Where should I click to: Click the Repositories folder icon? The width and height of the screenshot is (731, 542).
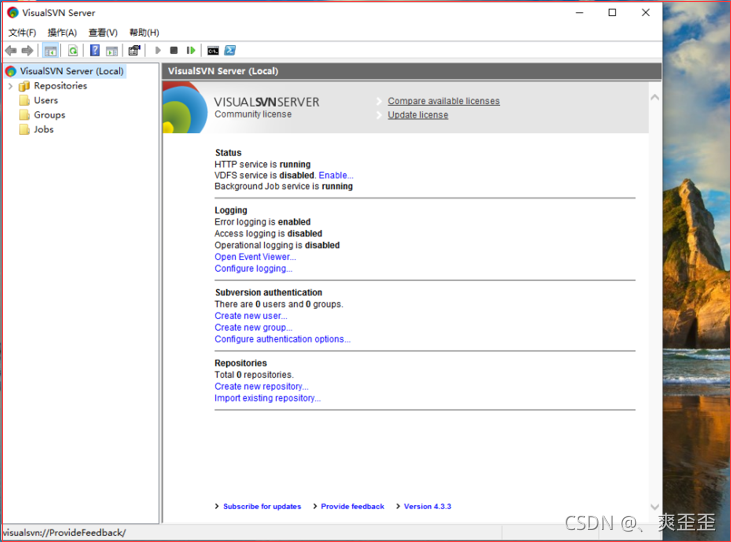click(24, 86)
